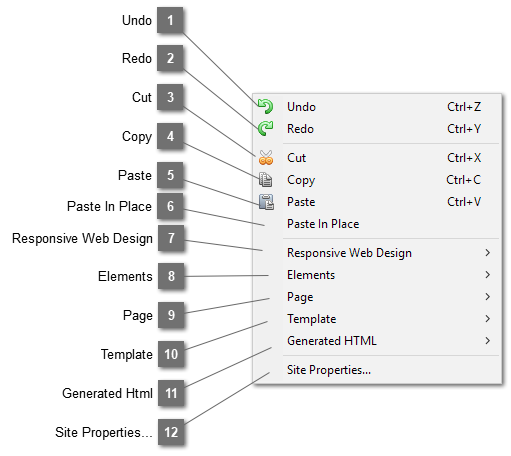Viewport: 511px width, 456px height.
Task: Click the Responsive Web Design legend label
Action: click(x=82, y=239)
